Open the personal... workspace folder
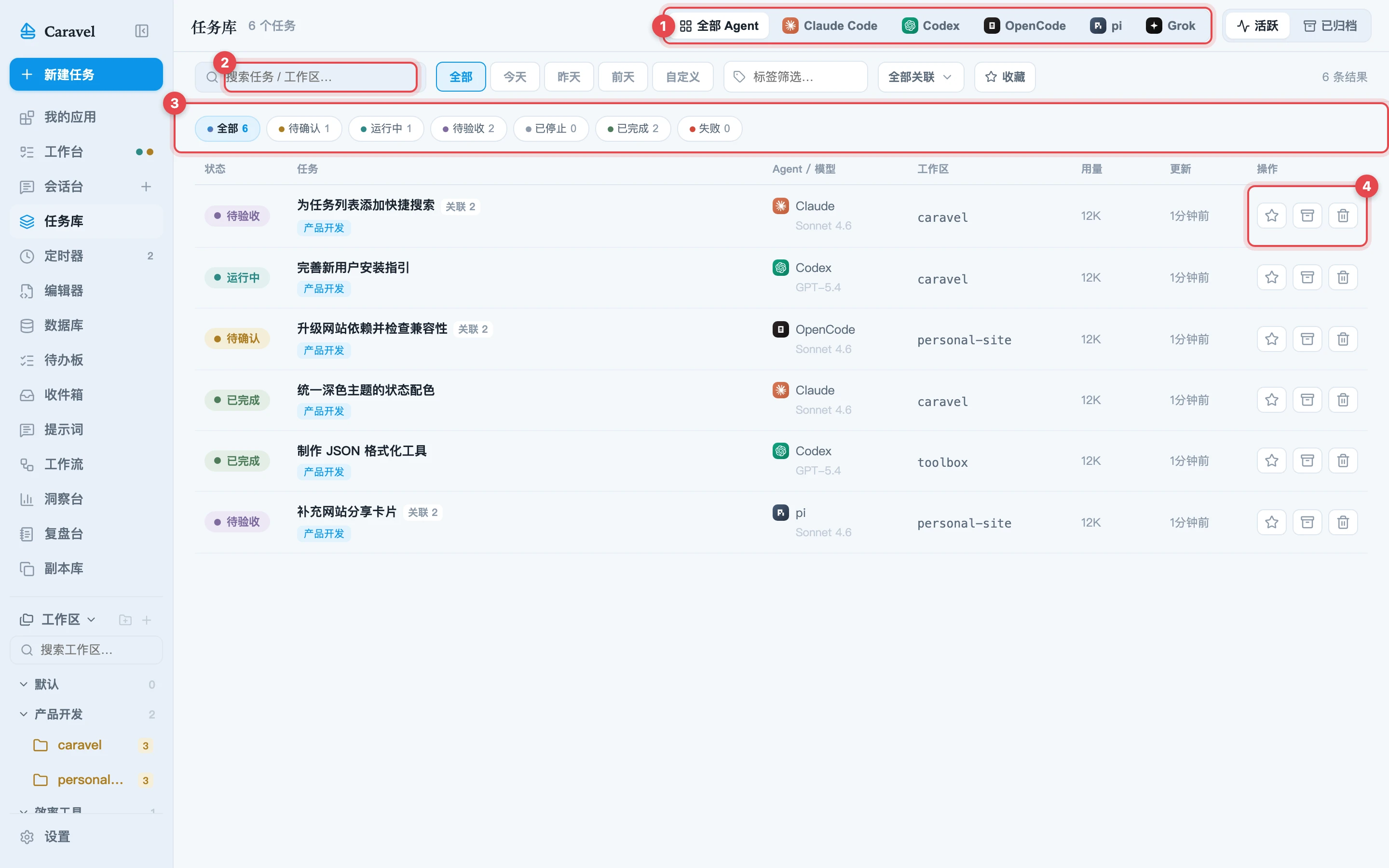 [86, 780]
